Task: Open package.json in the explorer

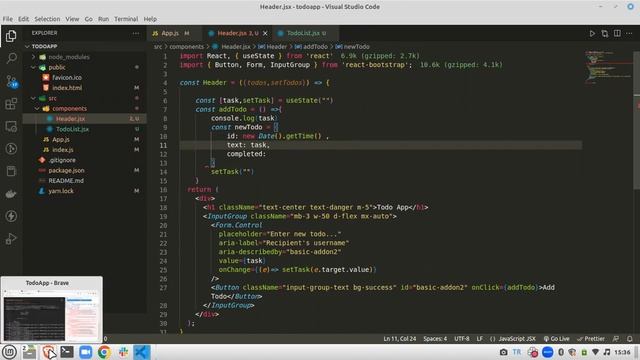Action: pos(66,170)
